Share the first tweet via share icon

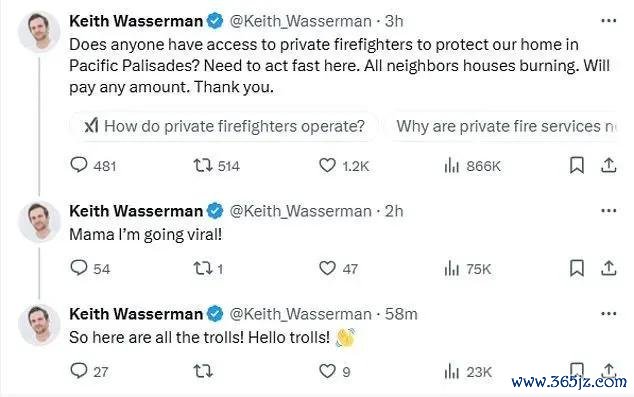(608, 165)
